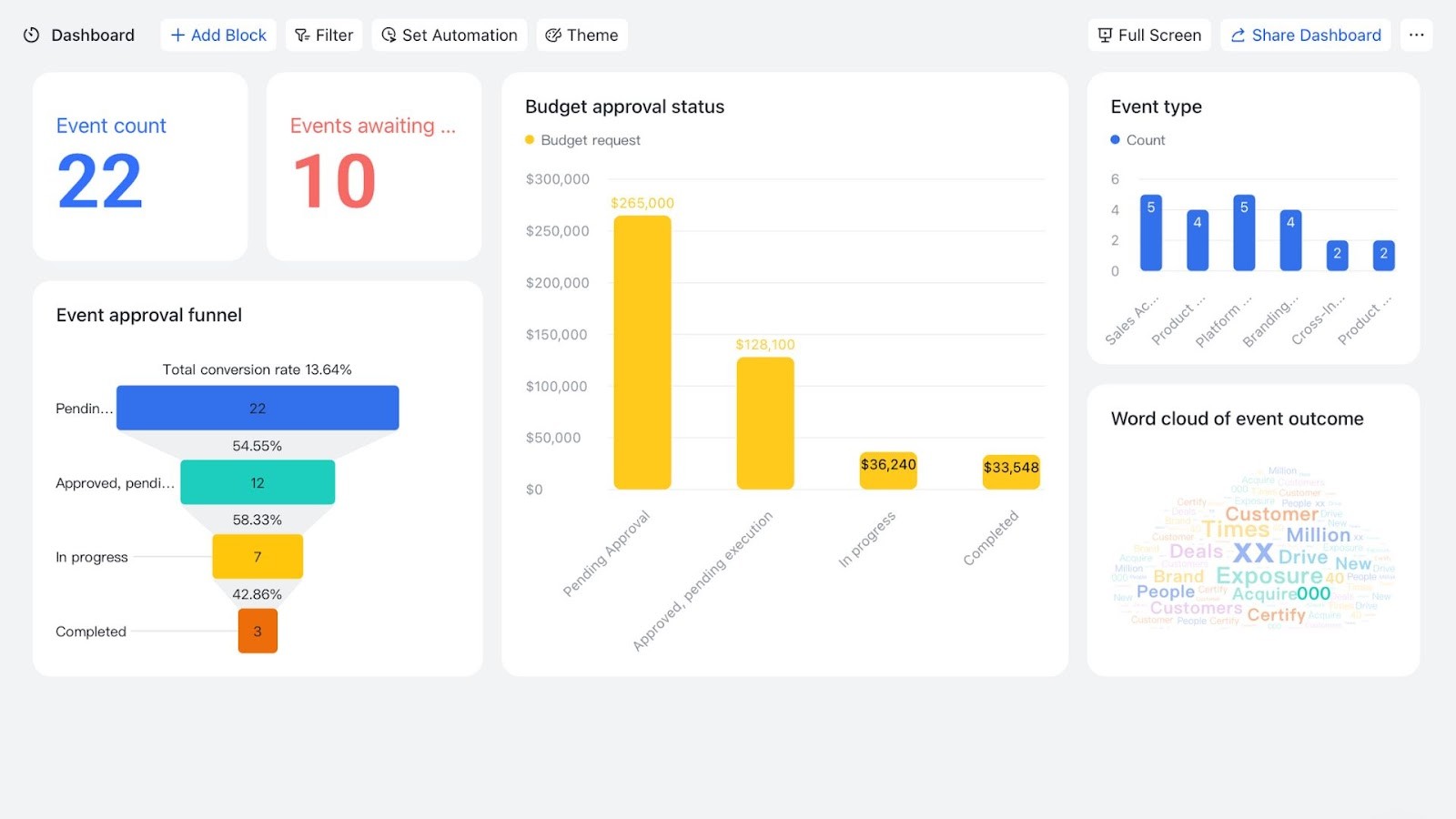Image resolution: width=1456 pixels, height=819 pixels.
Task: Click the Pending Approval axis label
Action: pos(607,553)
